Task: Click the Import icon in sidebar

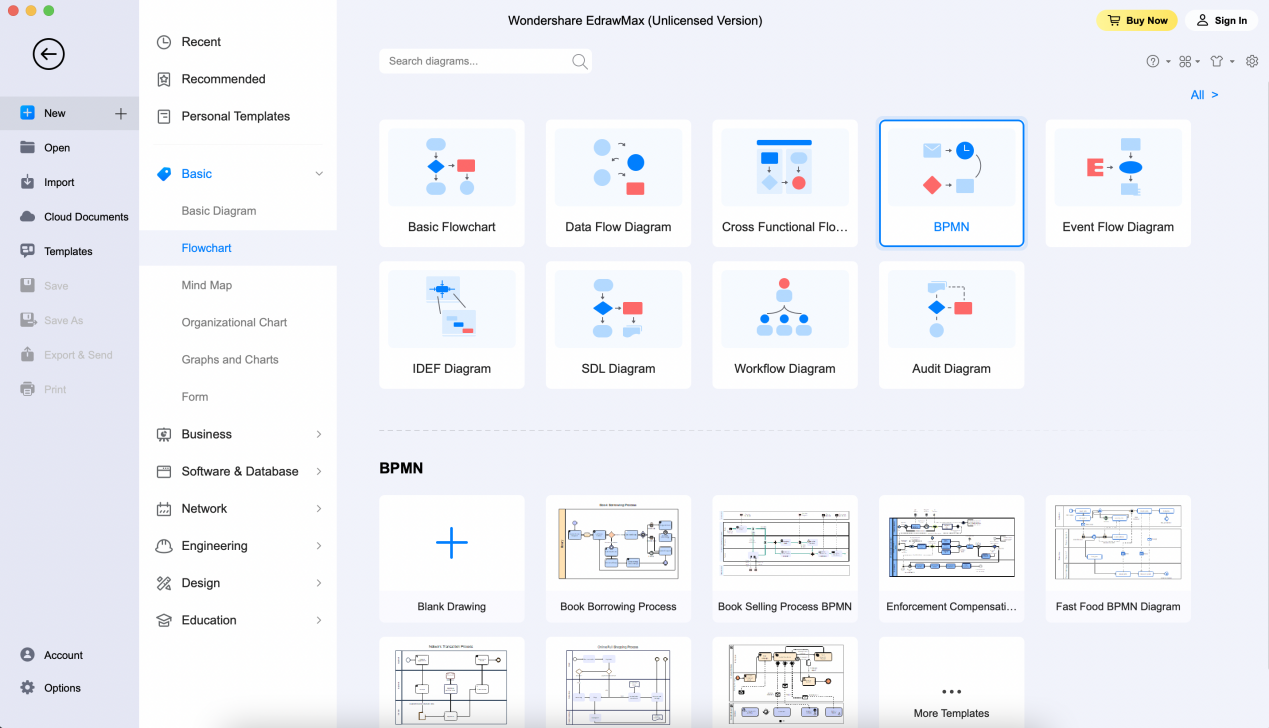Action: (x=27, y=182)
